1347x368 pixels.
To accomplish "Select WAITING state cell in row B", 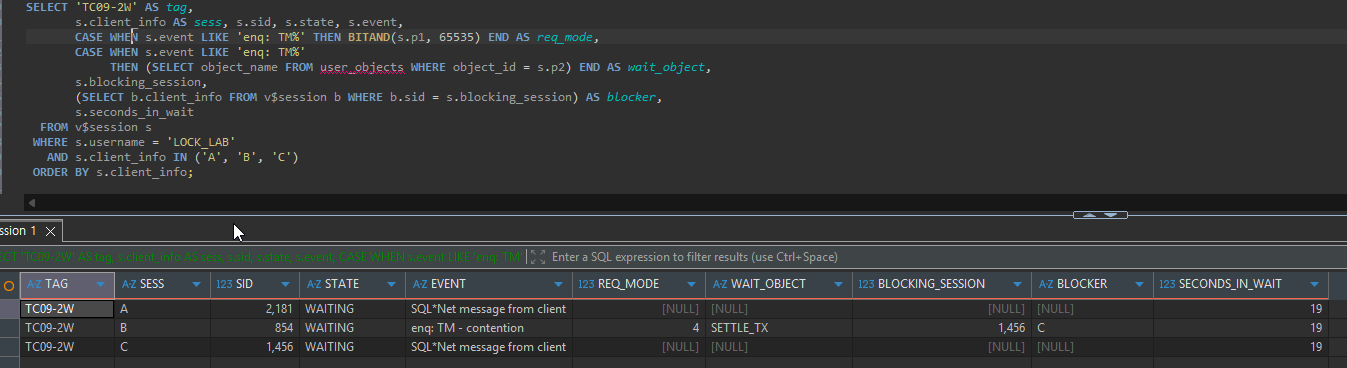I will point(352,328).
